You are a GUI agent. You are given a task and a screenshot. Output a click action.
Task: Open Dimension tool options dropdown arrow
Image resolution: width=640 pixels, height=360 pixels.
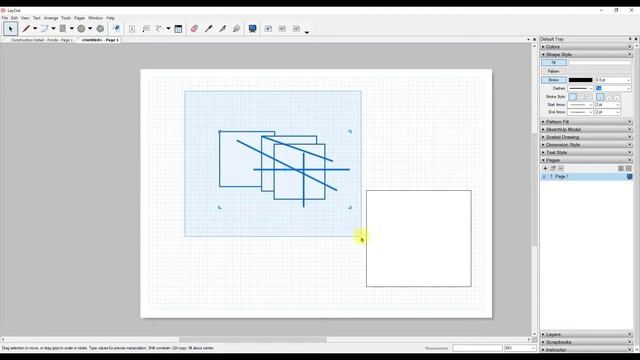tap(168, 29)
